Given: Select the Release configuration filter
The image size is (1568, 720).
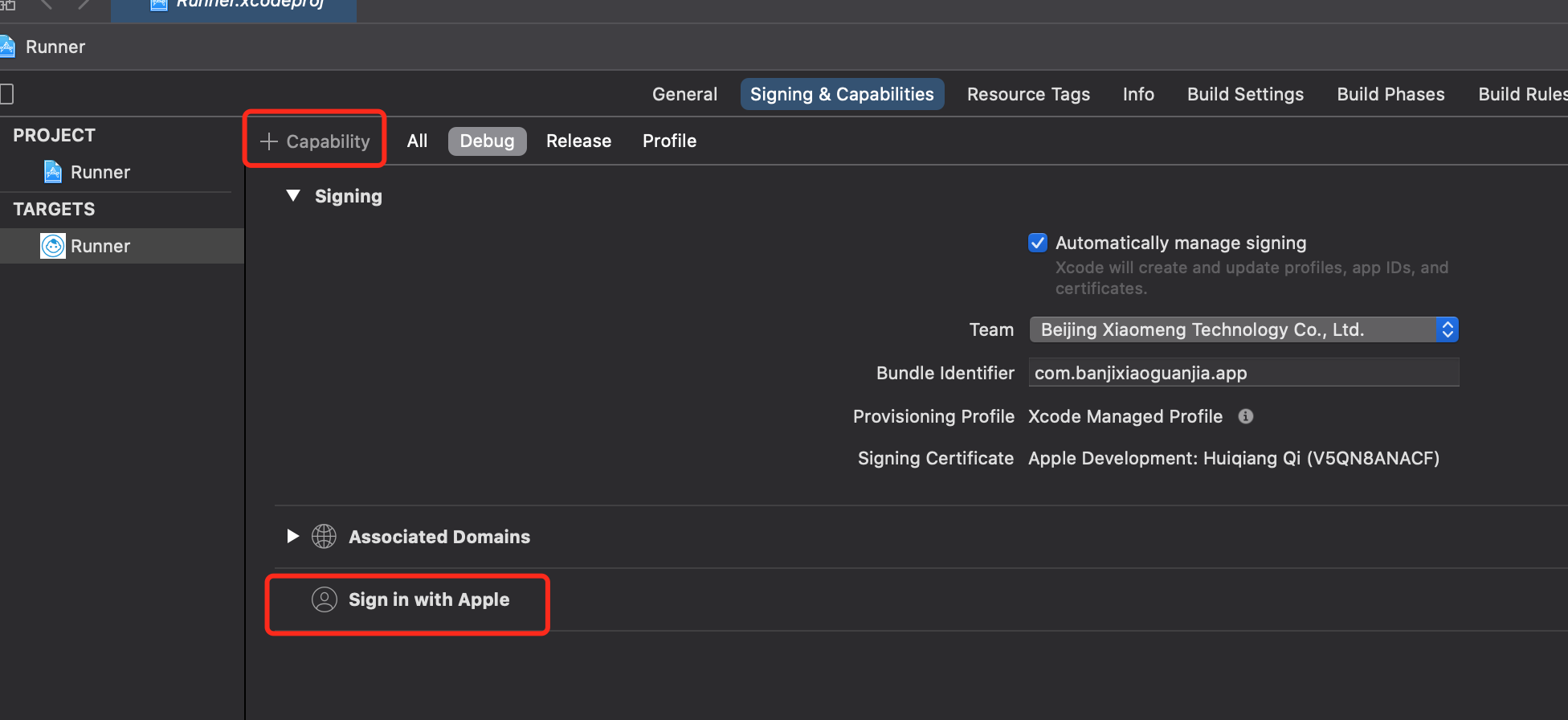Looking at the screenshot, I should click(x=578, y=141).
